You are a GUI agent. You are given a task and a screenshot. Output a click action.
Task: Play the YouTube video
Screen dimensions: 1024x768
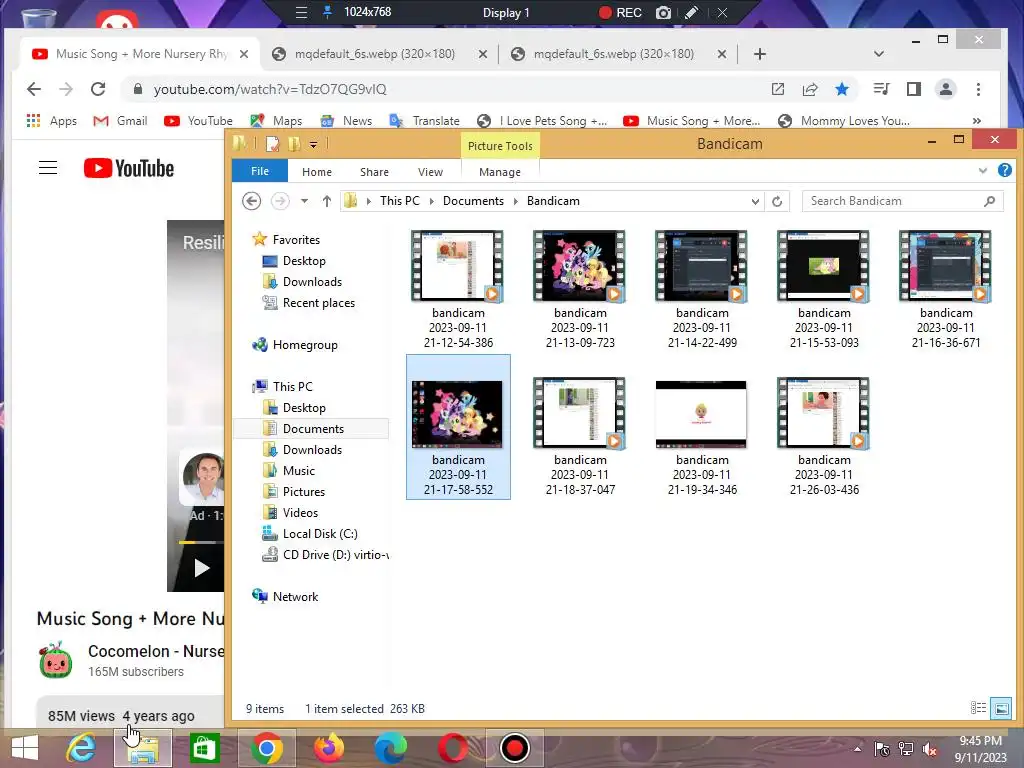point(202,568)
